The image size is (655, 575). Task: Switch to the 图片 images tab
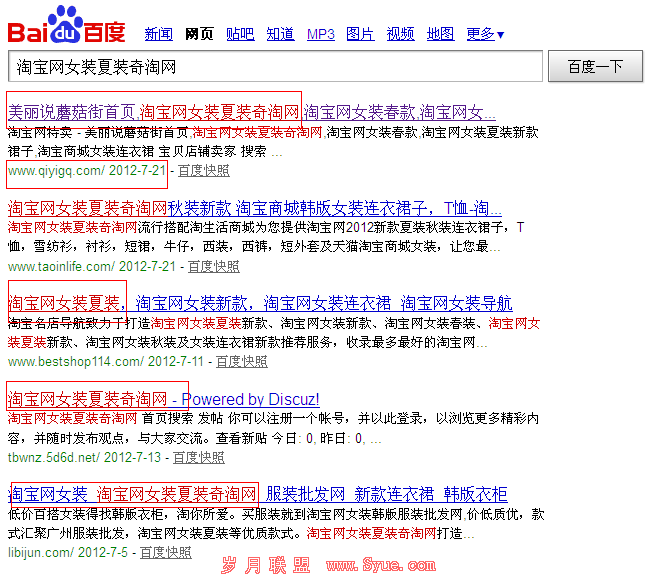pyautogui.click(x=360, y=34)
